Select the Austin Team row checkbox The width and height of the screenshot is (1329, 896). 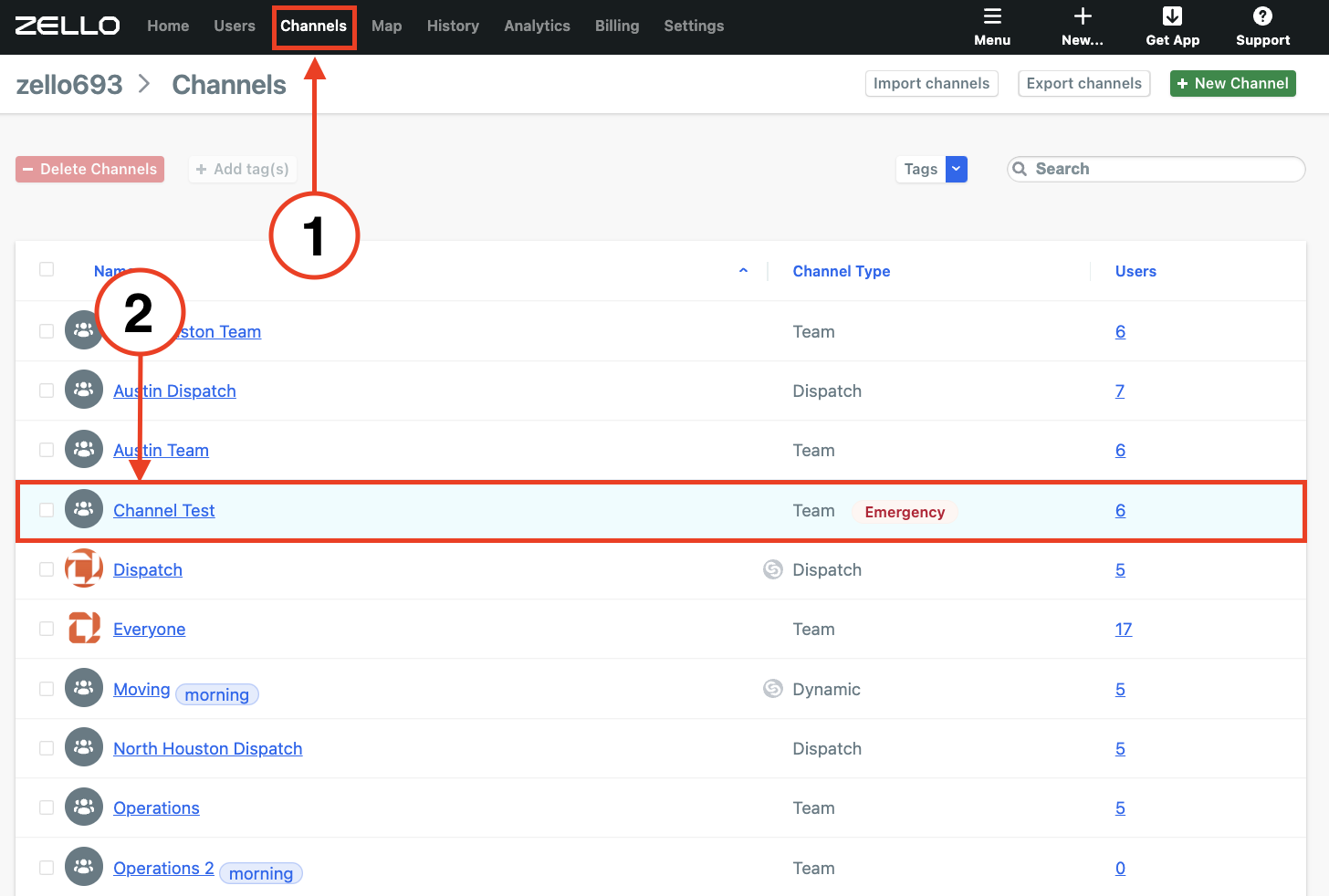click(47, 450)
